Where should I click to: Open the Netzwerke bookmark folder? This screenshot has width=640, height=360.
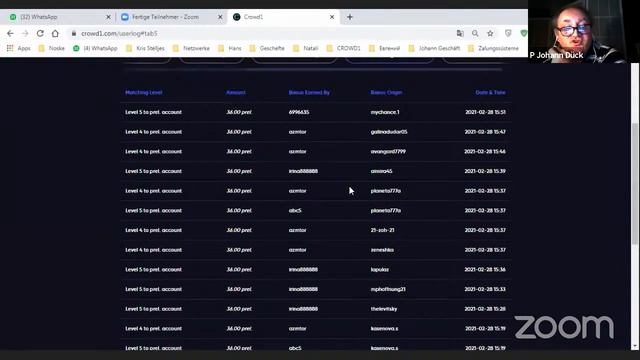point(191,48)
